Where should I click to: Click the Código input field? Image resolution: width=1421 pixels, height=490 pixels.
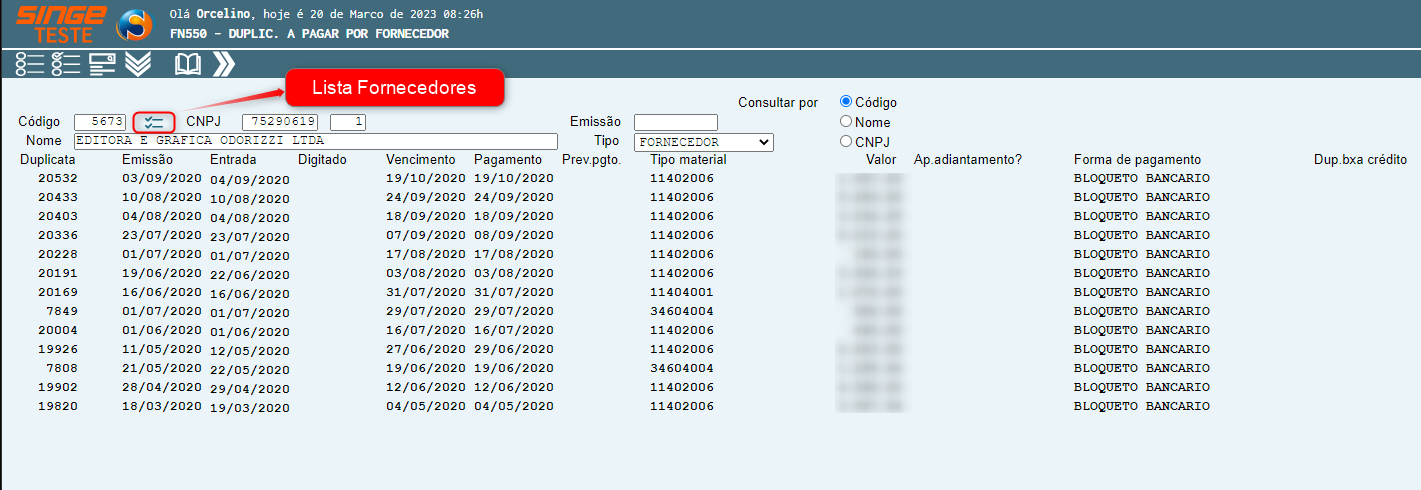[100, 122]
